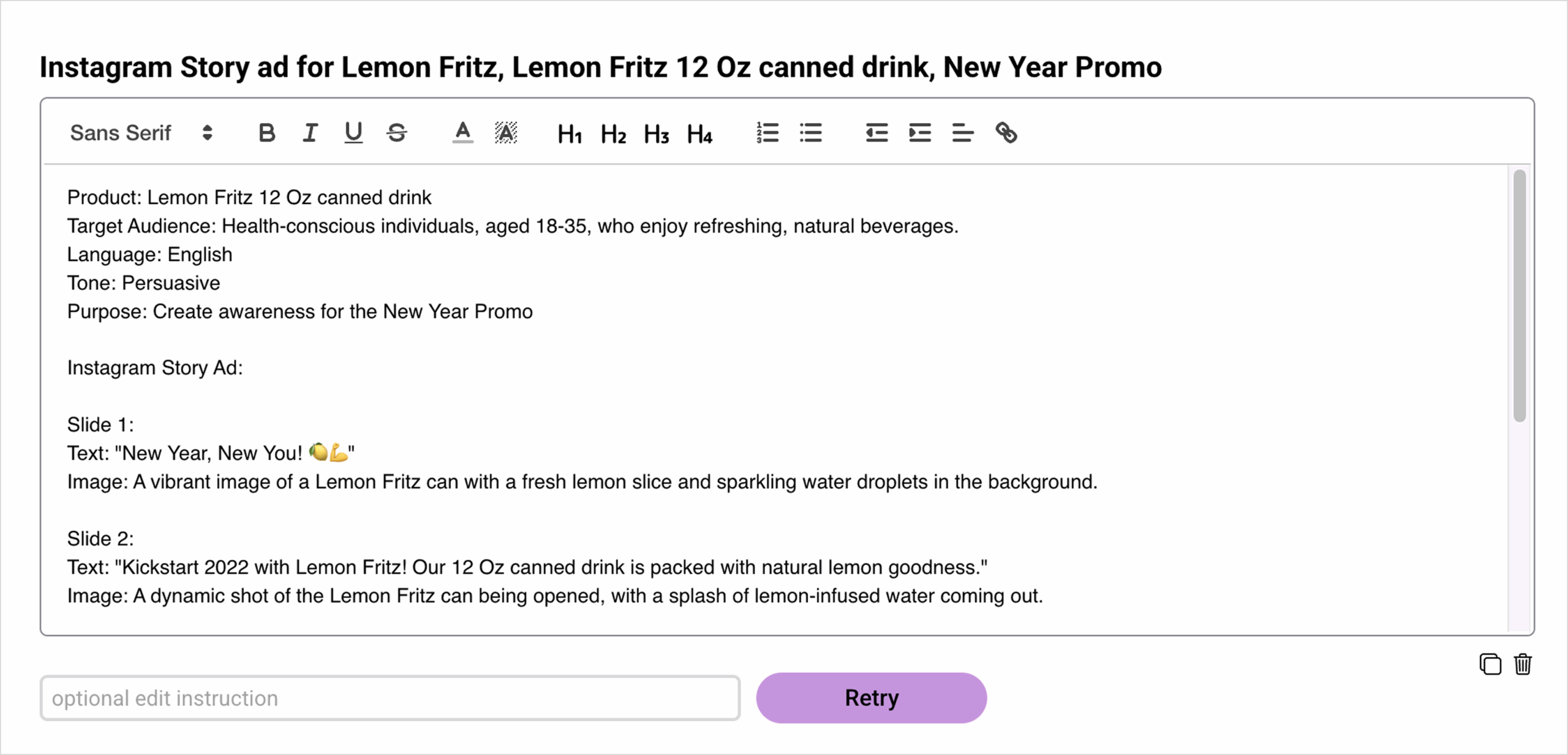Open the Sans Serif font dropdown

pos(141,133)
